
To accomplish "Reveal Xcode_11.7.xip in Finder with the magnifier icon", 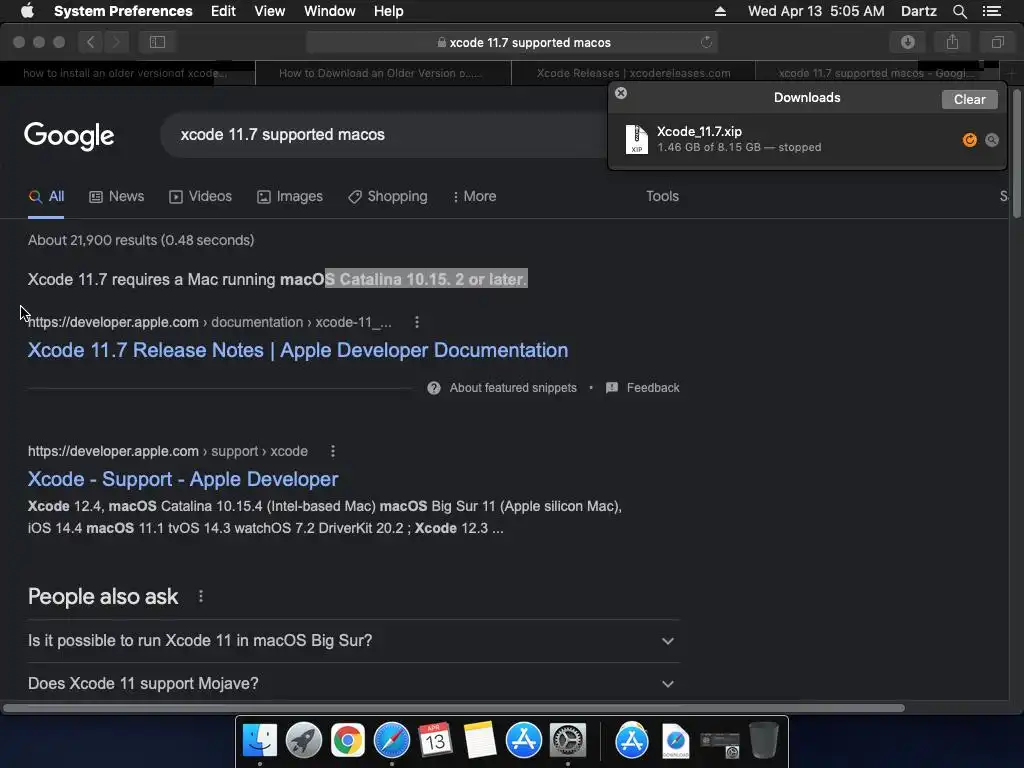I will pos(992,140).
